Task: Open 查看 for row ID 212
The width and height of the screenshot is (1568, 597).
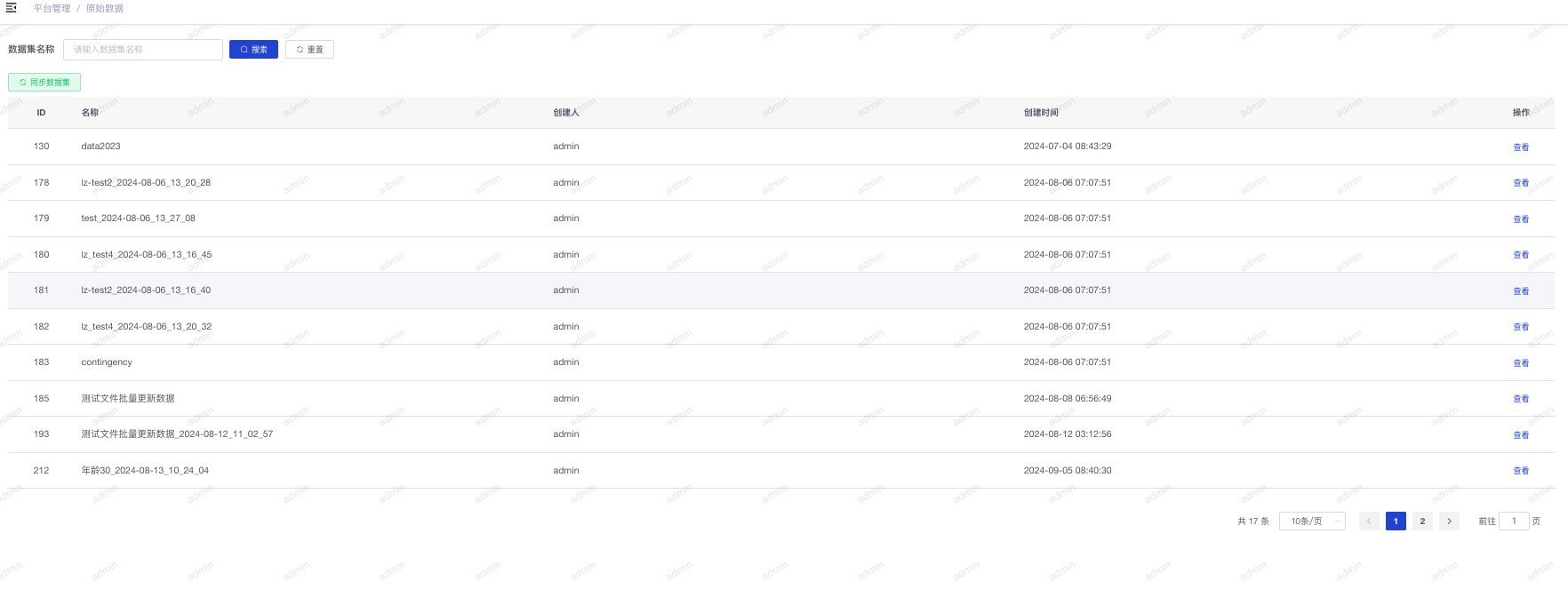Action: click(x=1520, y=471)
